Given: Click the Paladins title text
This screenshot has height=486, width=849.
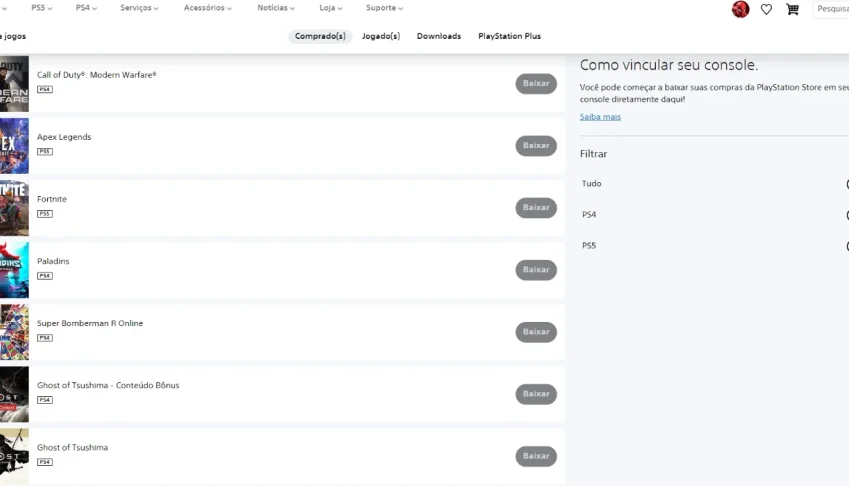Looking at the screenshot, I should [x=53, y=261].
